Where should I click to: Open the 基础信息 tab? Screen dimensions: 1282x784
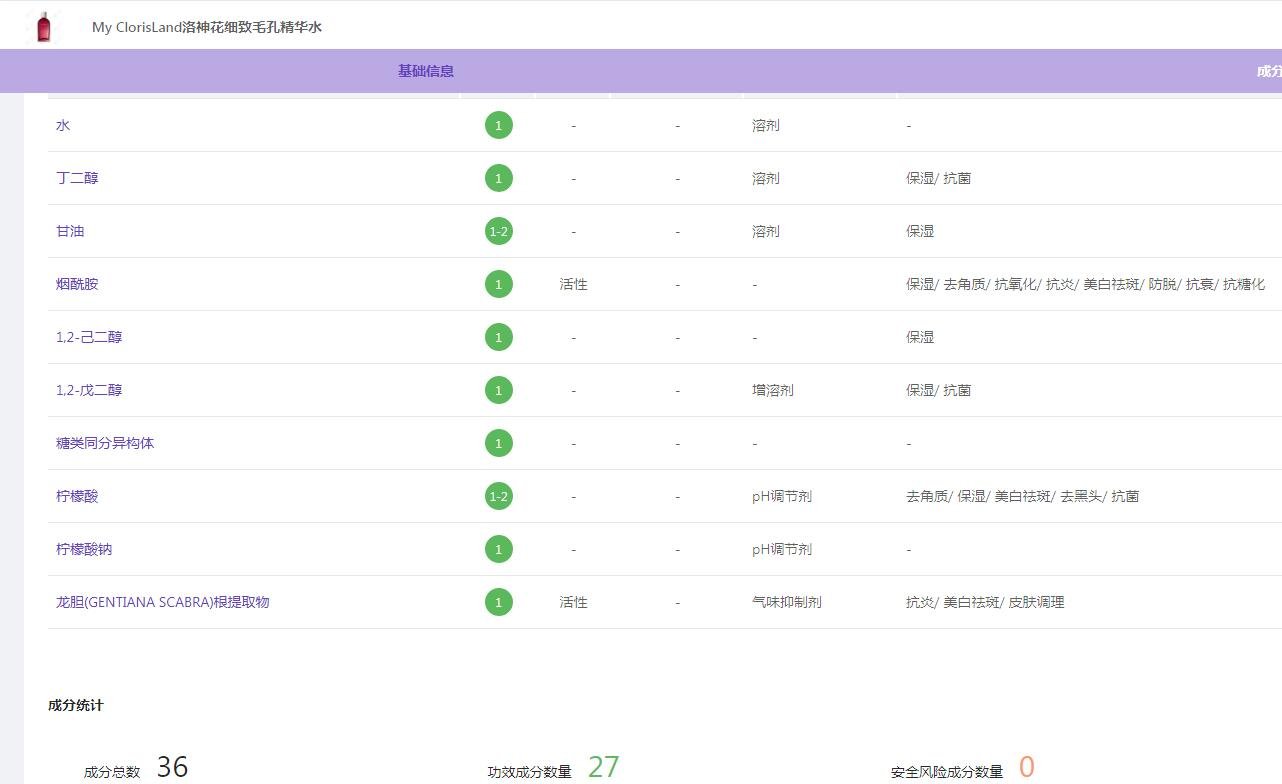(x=426, y=71)
